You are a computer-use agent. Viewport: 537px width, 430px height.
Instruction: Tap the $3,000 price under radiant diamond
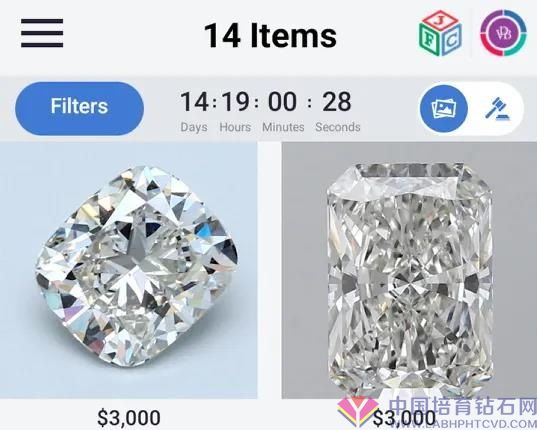click(404, 418)
